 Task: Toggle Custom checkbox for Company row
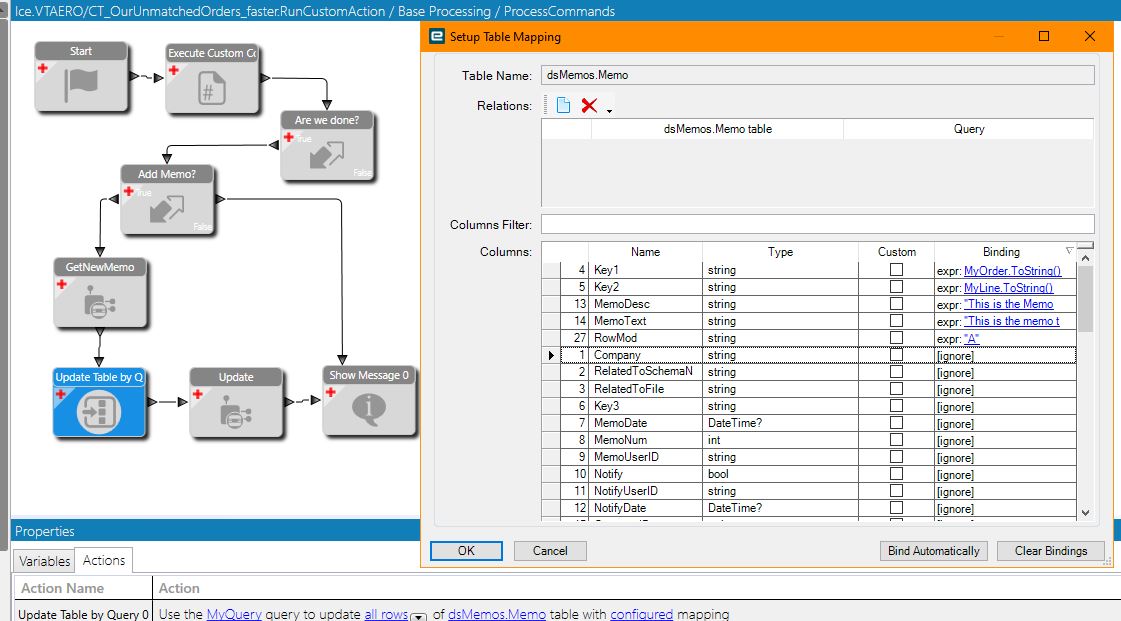(896, 354)
